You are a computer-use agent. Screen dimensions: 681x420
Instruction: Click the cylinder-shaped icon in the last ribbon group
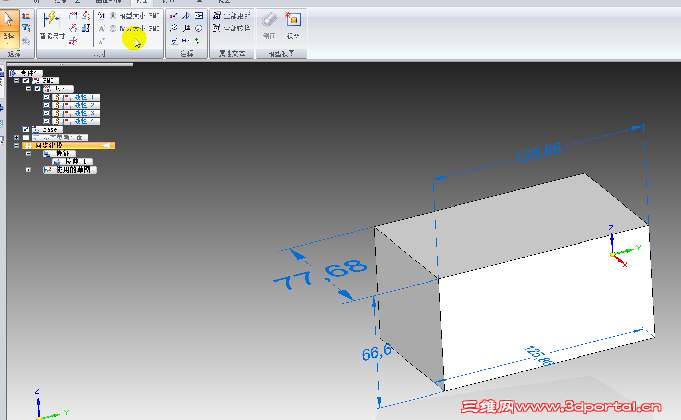[269, 20]
